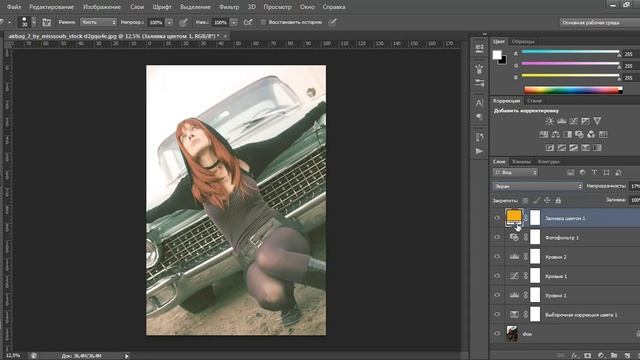Filter layers by type (T icon)
Screen dimensions: 640x360
point(594,173)
